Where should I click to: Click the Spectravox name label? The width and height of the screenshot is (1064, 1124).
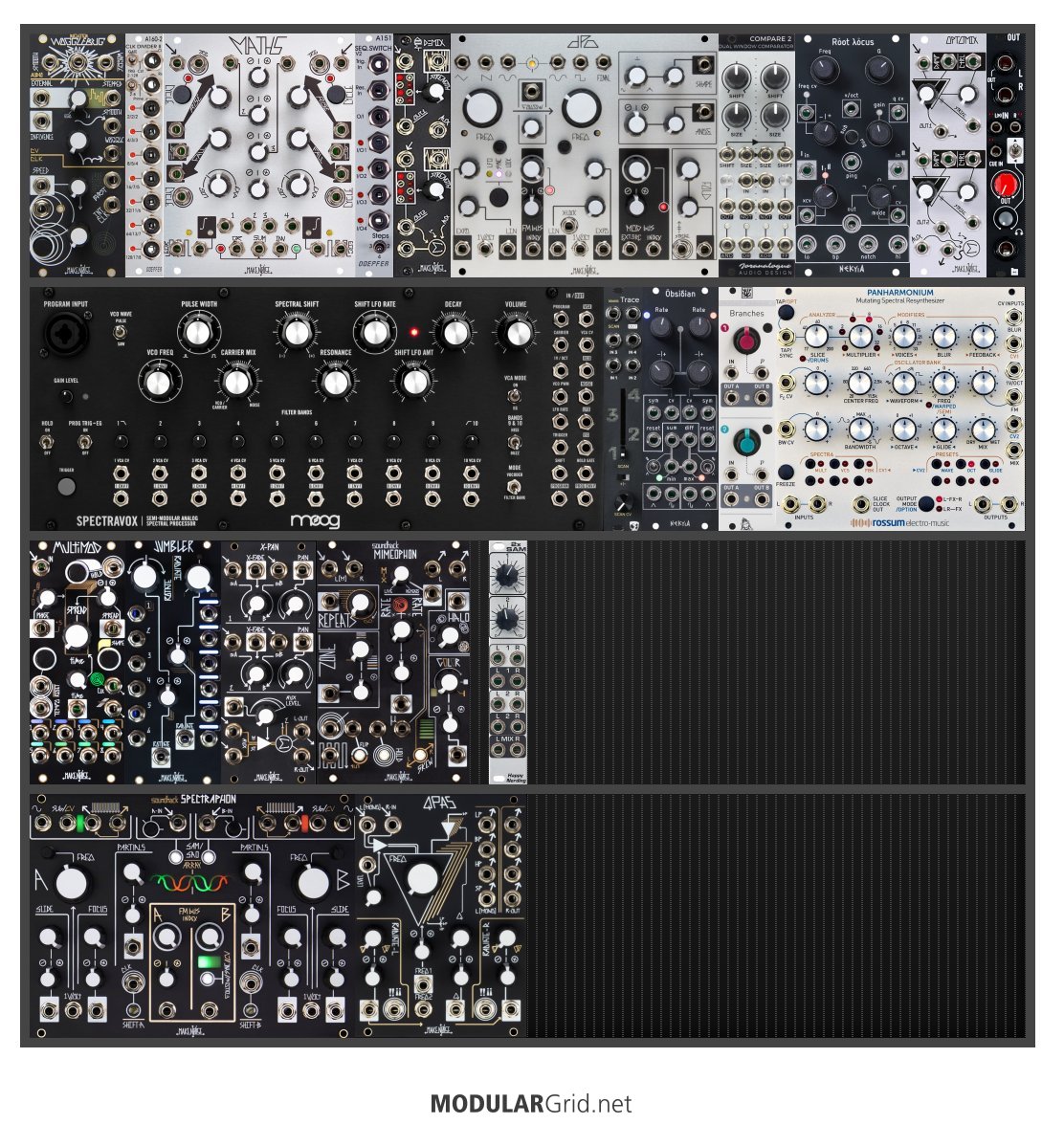[107, 521]
